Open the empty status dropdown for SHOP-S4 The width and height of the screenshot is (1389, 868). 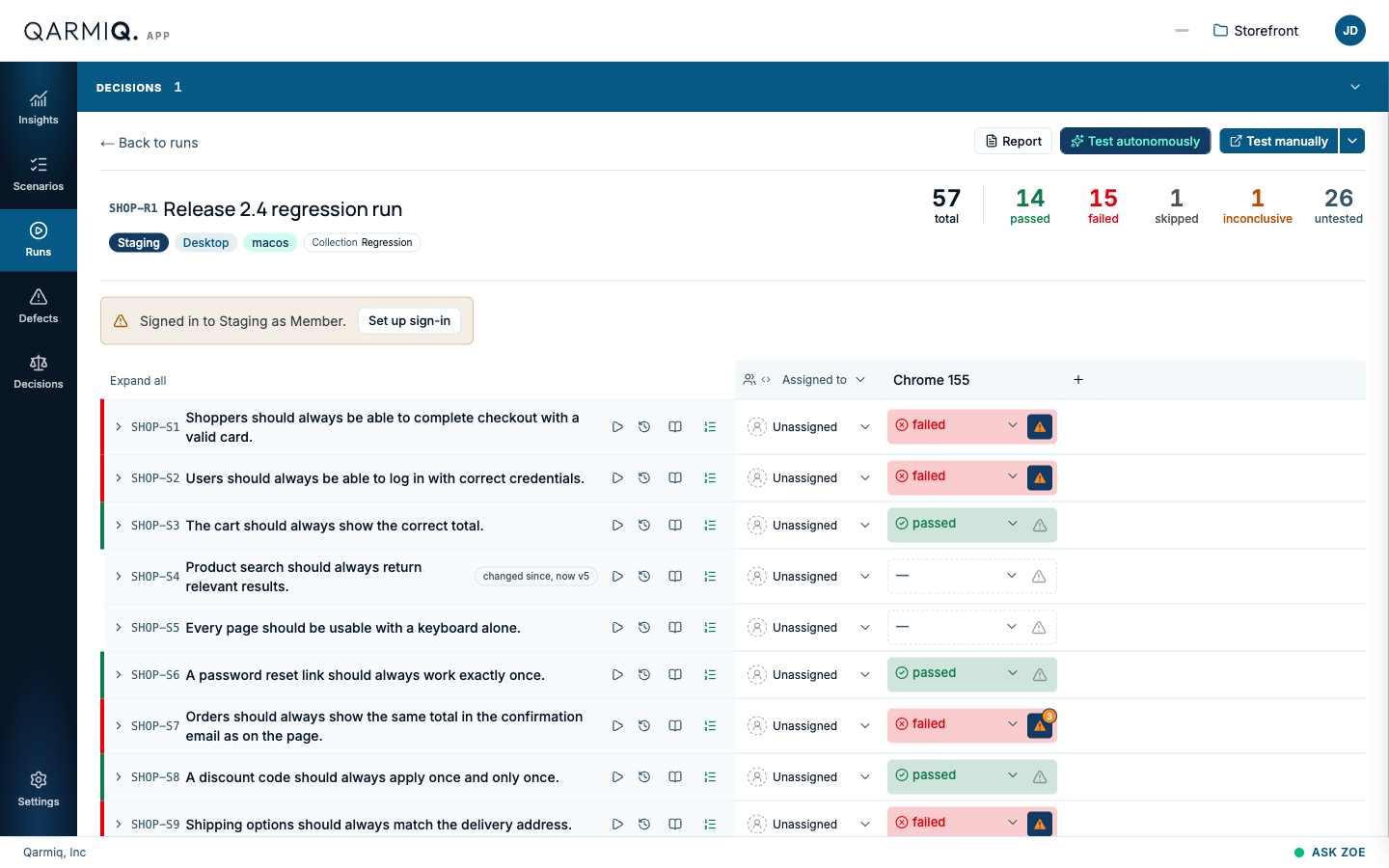point(956,577)
